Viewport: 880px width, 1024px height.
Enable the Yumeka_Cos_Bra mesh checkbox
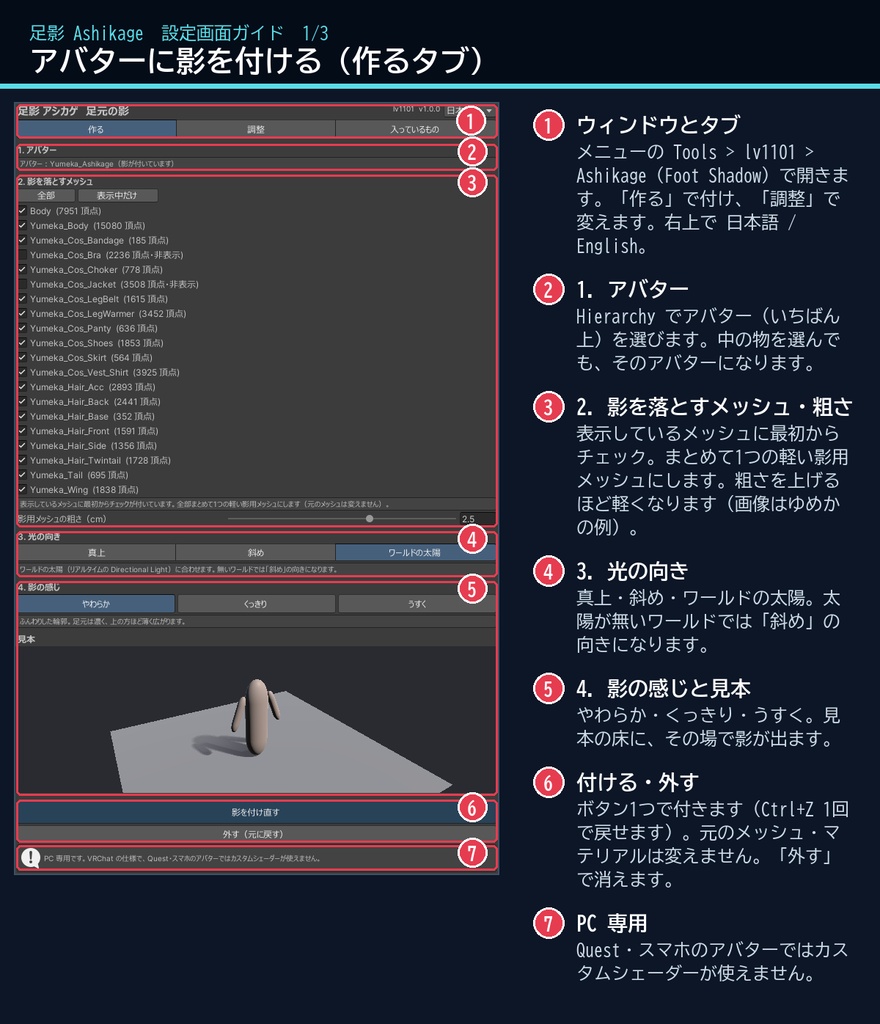point(22,255)
